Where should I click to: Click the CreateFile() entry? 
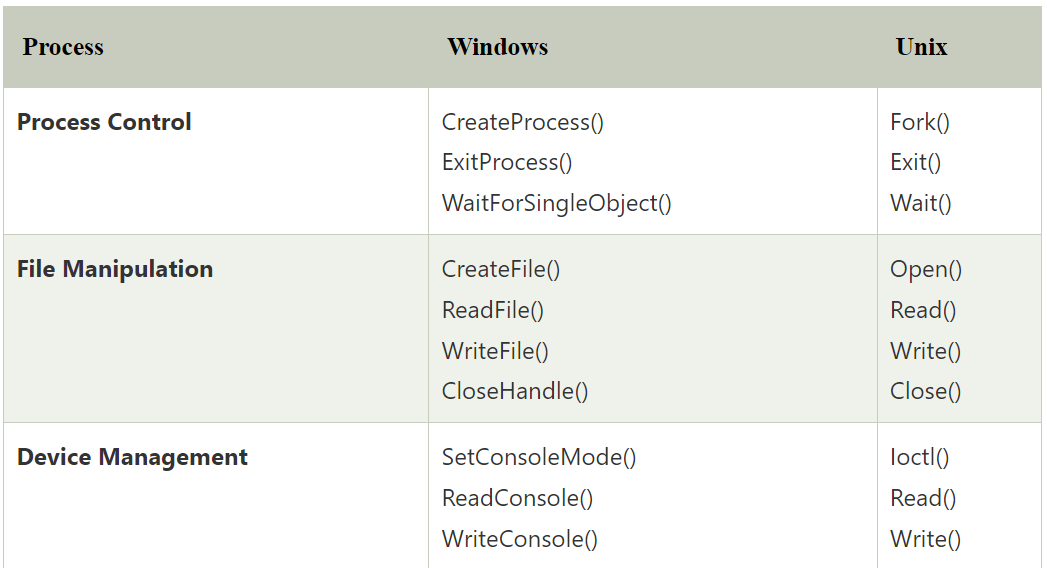point(501,269)
